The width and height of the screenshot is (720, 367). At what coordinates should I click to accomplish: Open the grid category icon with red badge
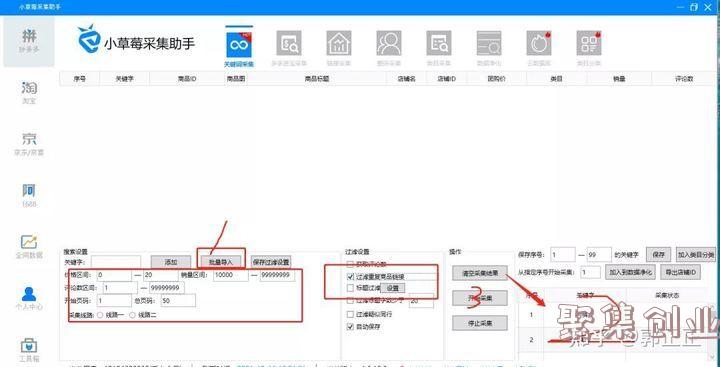589,44
